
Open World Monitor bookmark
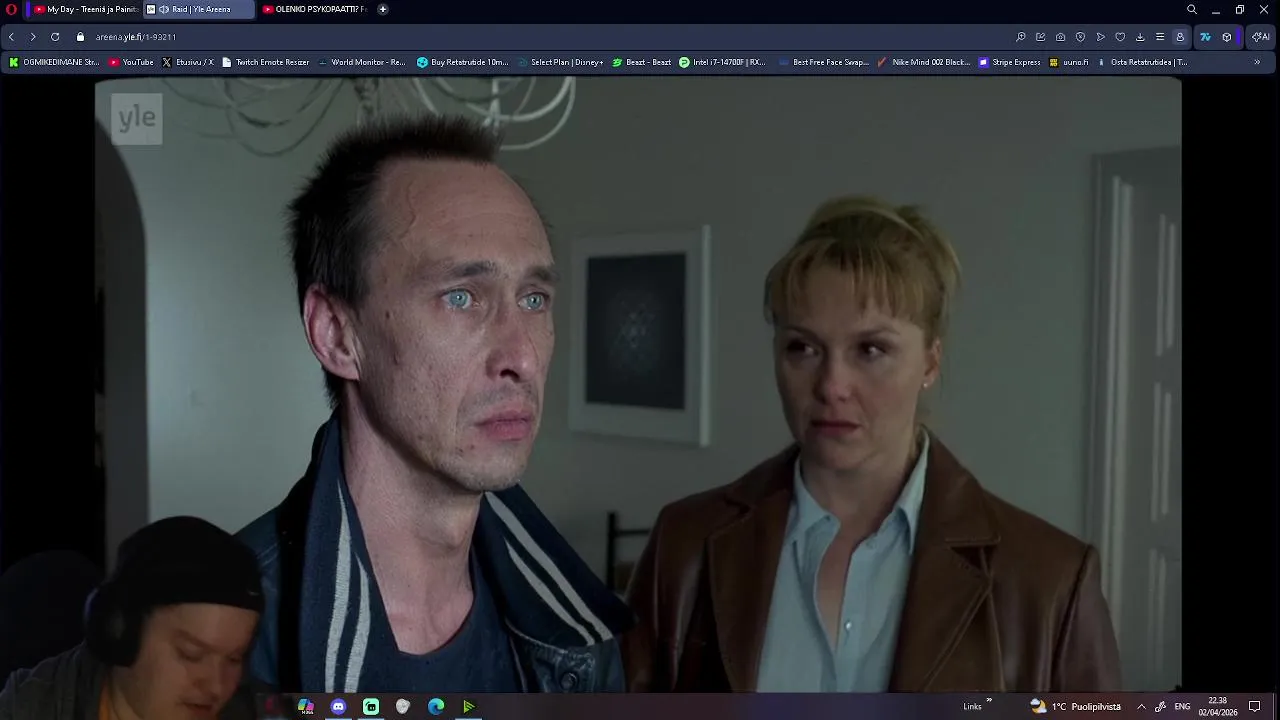point(361,62)
